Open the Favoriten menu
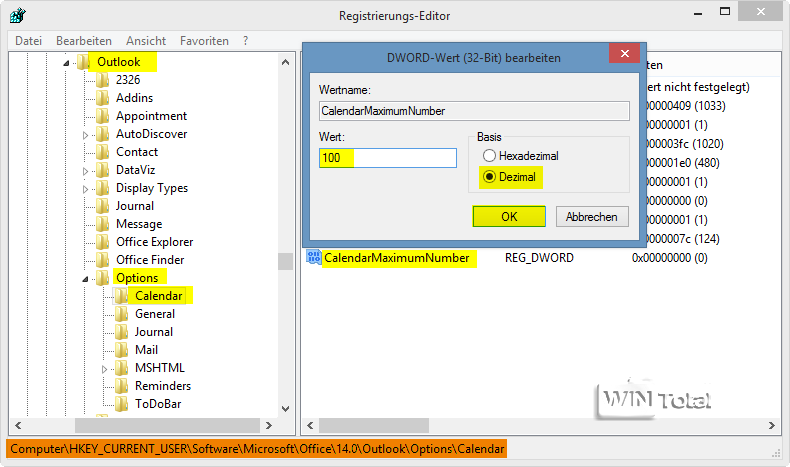790x467 pixels. pos(204,41)
